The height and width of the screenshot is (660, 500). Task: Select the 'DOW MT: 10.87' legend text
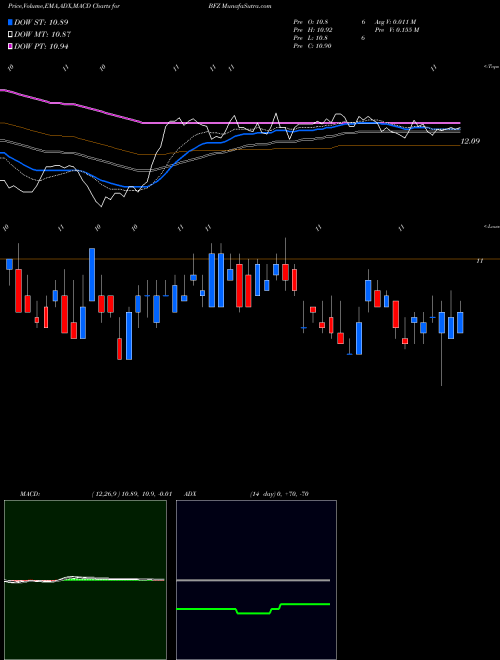pos(43,35)
